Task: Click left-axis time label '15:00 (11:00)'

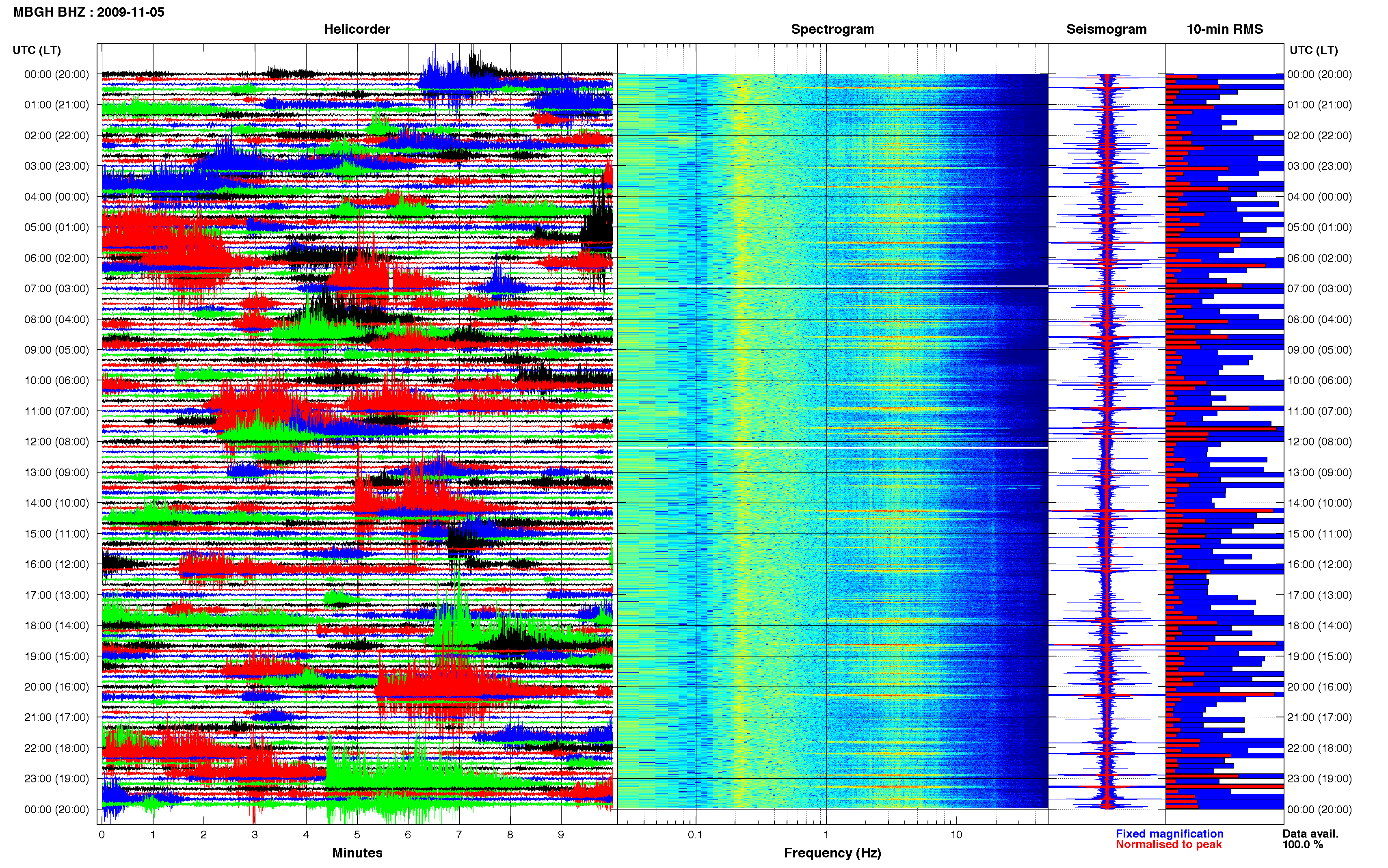Action: [x=56, y=534]
